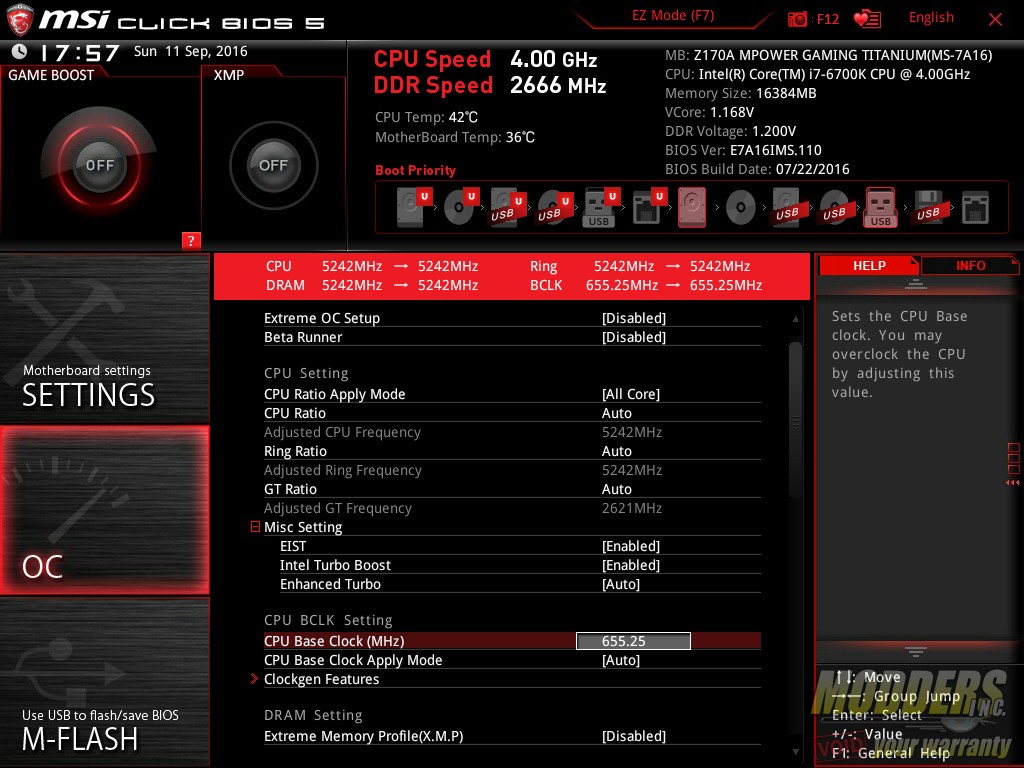The height and width of the screenshot is (768, 1024).
Task: Click the Adjusted GT Frequency 2621MHz row
Action: pyautogui.click(x=512, y=508)
